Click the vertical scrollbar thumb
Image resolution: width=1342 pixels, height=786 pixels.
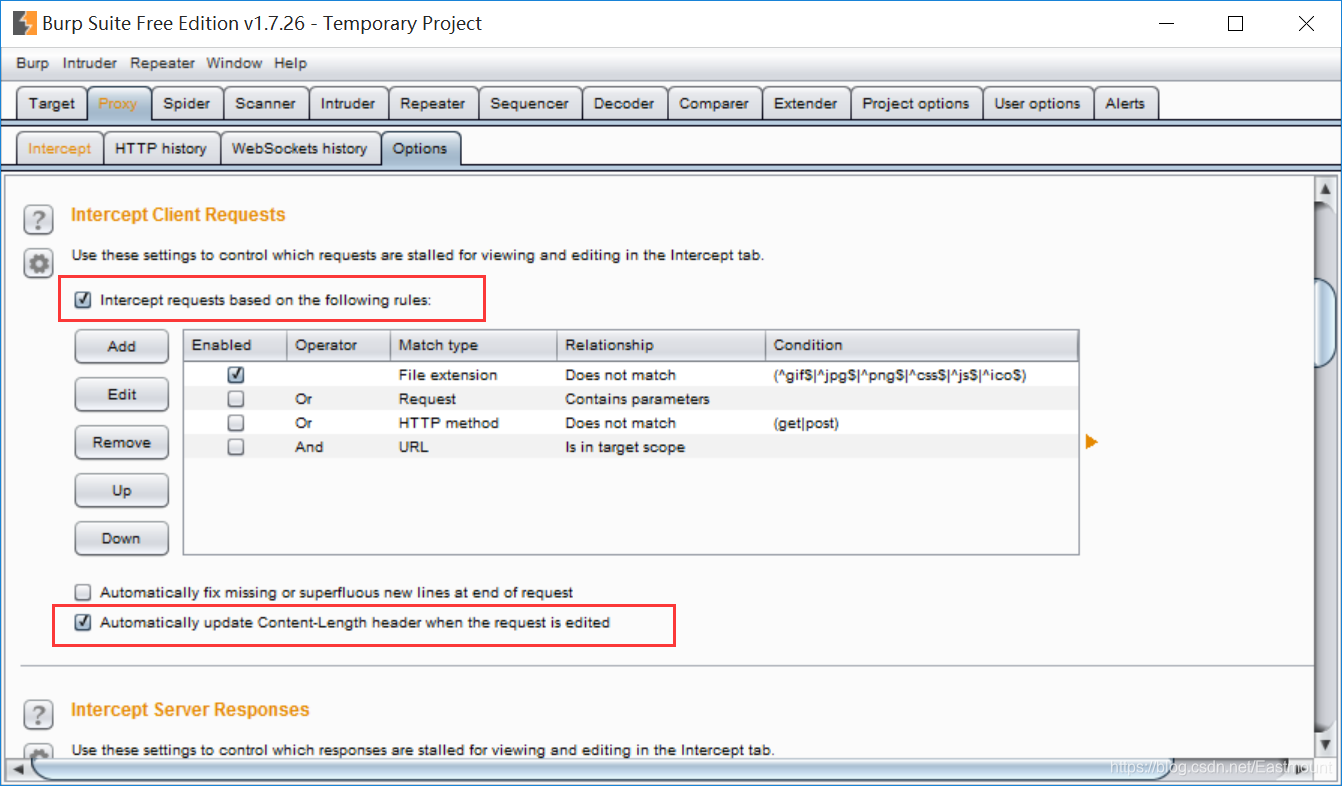1326,323
